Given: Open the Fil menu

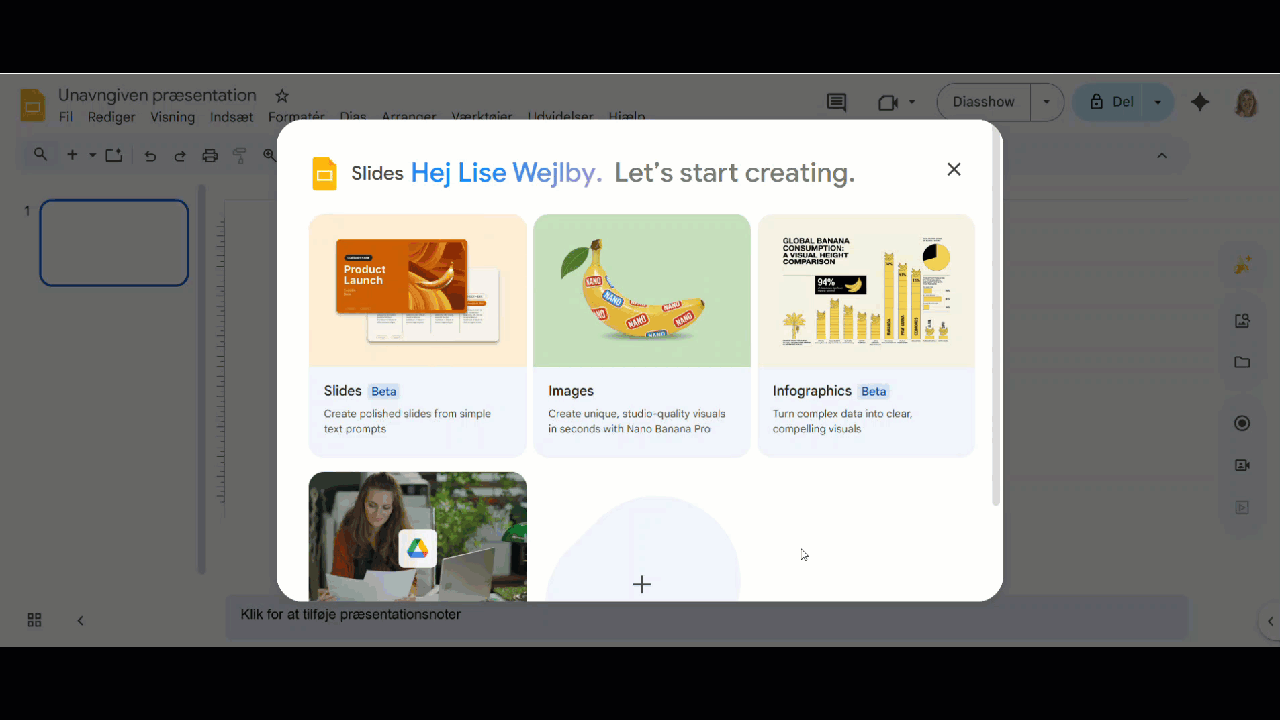Looking at the screenshot, I should coord(66,117).
